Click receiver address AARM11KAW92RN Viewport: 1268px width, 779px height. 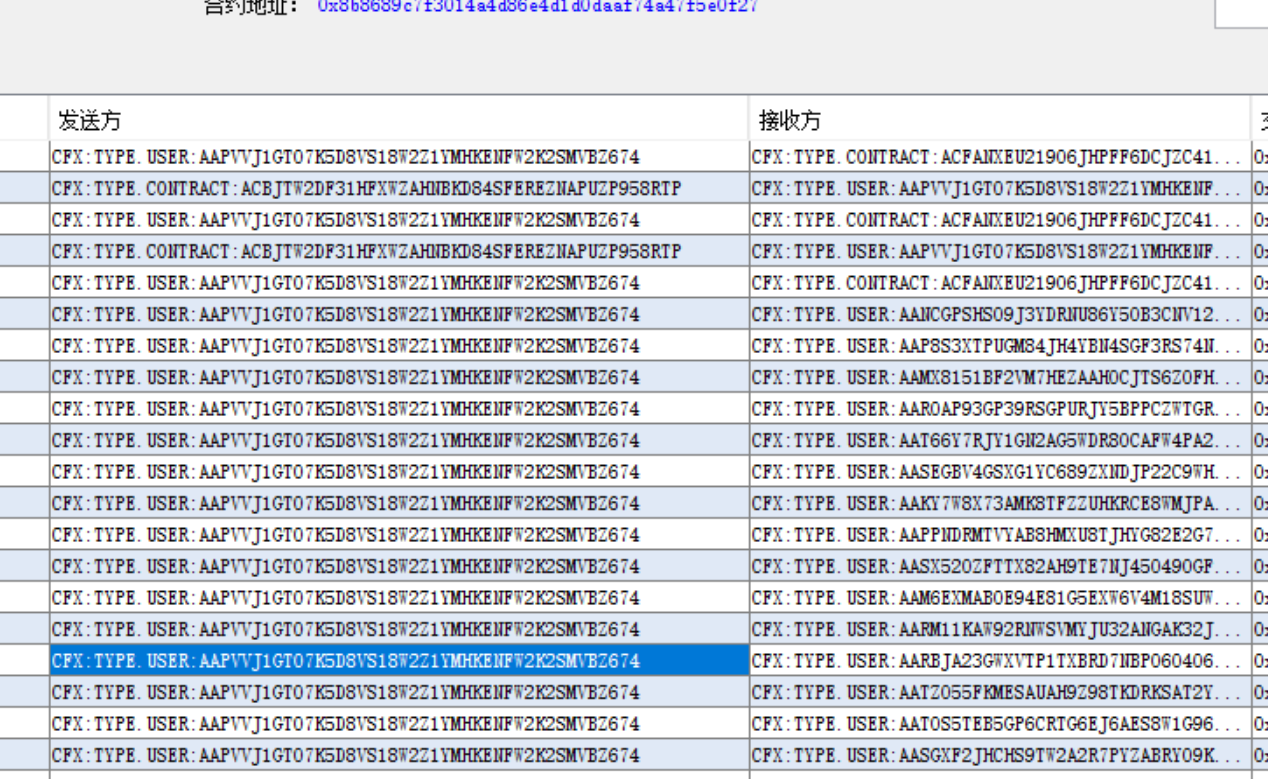(x=1000, y=629)
